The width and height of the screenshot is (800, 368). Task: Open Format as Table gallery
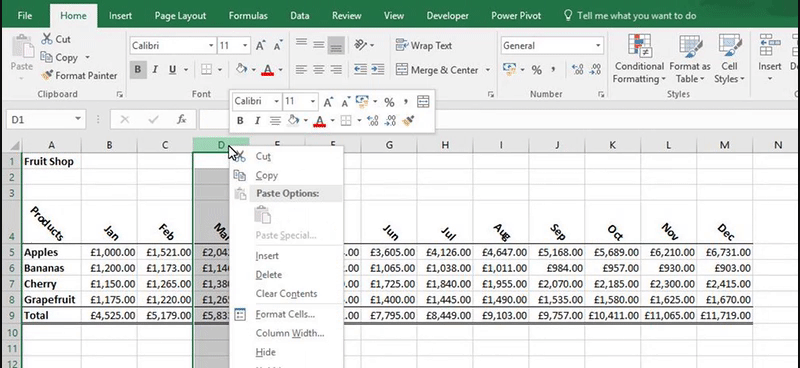(x=690, y=59)
